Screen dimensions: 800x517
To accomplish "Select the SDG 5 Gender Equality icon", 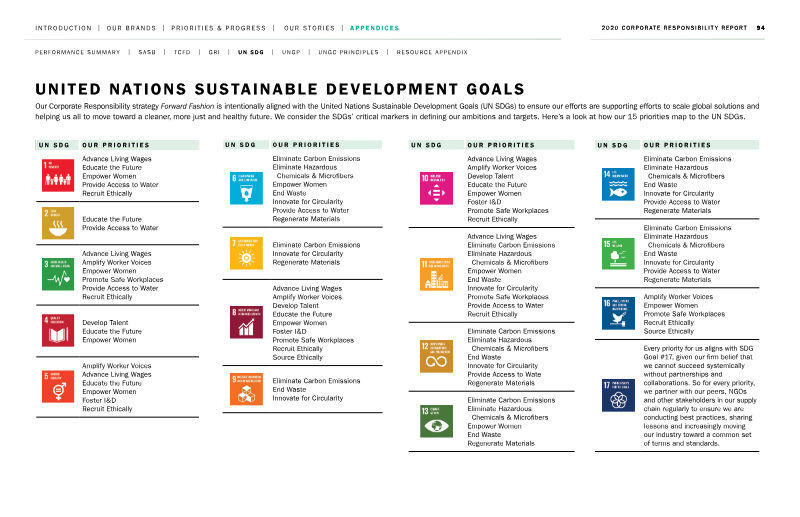I will click(58, 386).
